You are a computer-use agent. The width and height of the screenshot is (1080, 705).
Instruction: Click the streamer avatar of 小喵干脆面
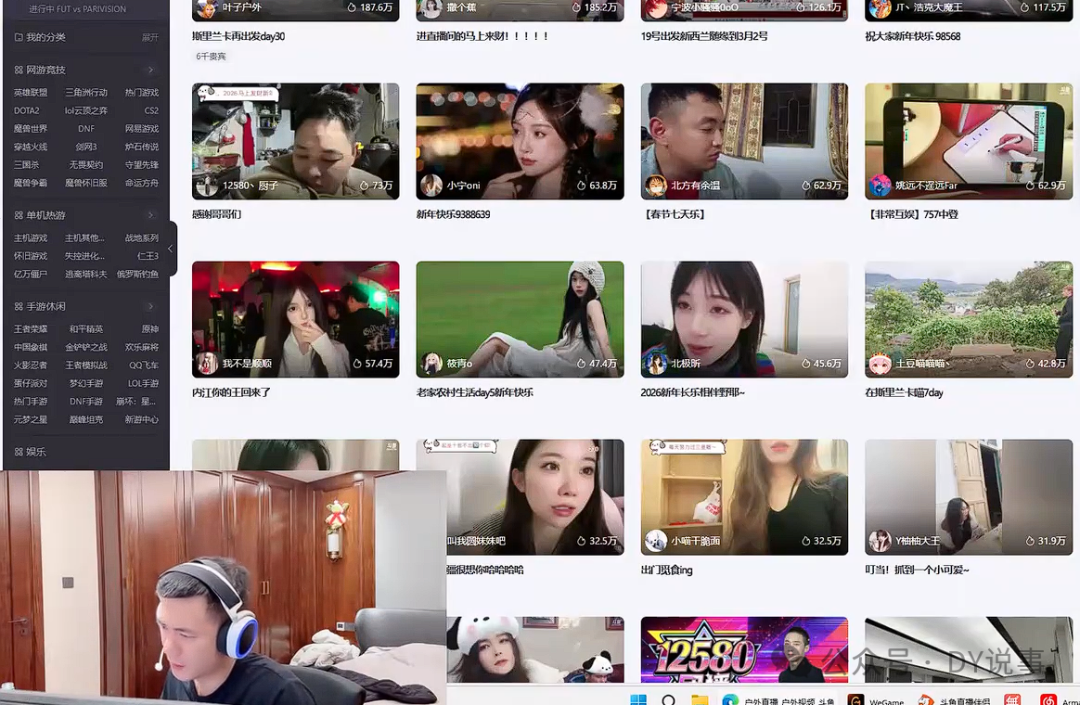(x=656, y=541)
